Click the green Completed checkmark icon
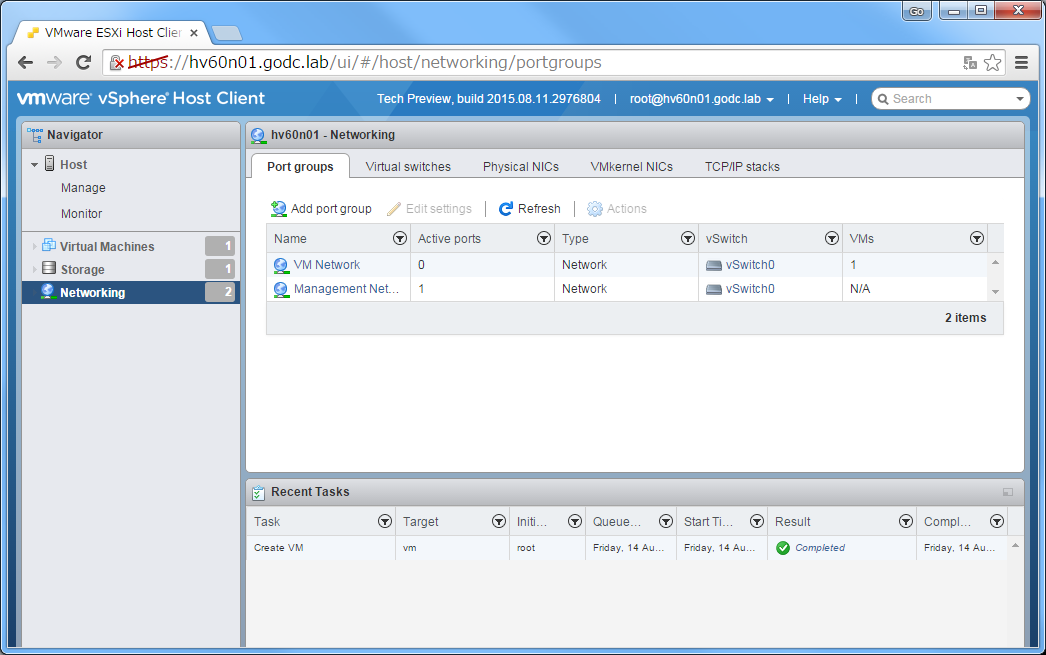 783,548
